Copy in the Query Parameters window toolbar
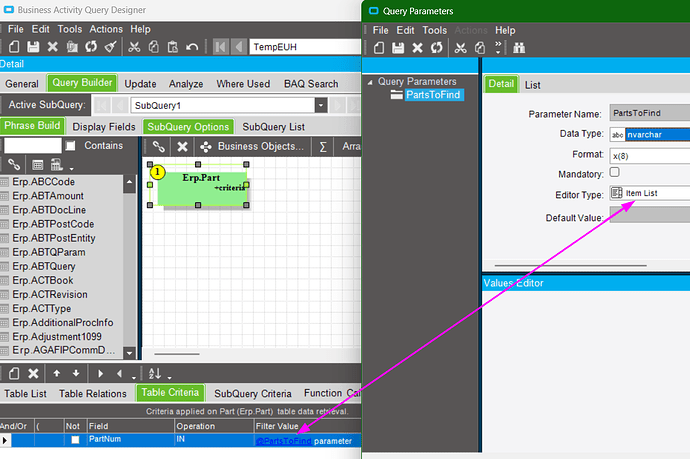 pos(480,48)
